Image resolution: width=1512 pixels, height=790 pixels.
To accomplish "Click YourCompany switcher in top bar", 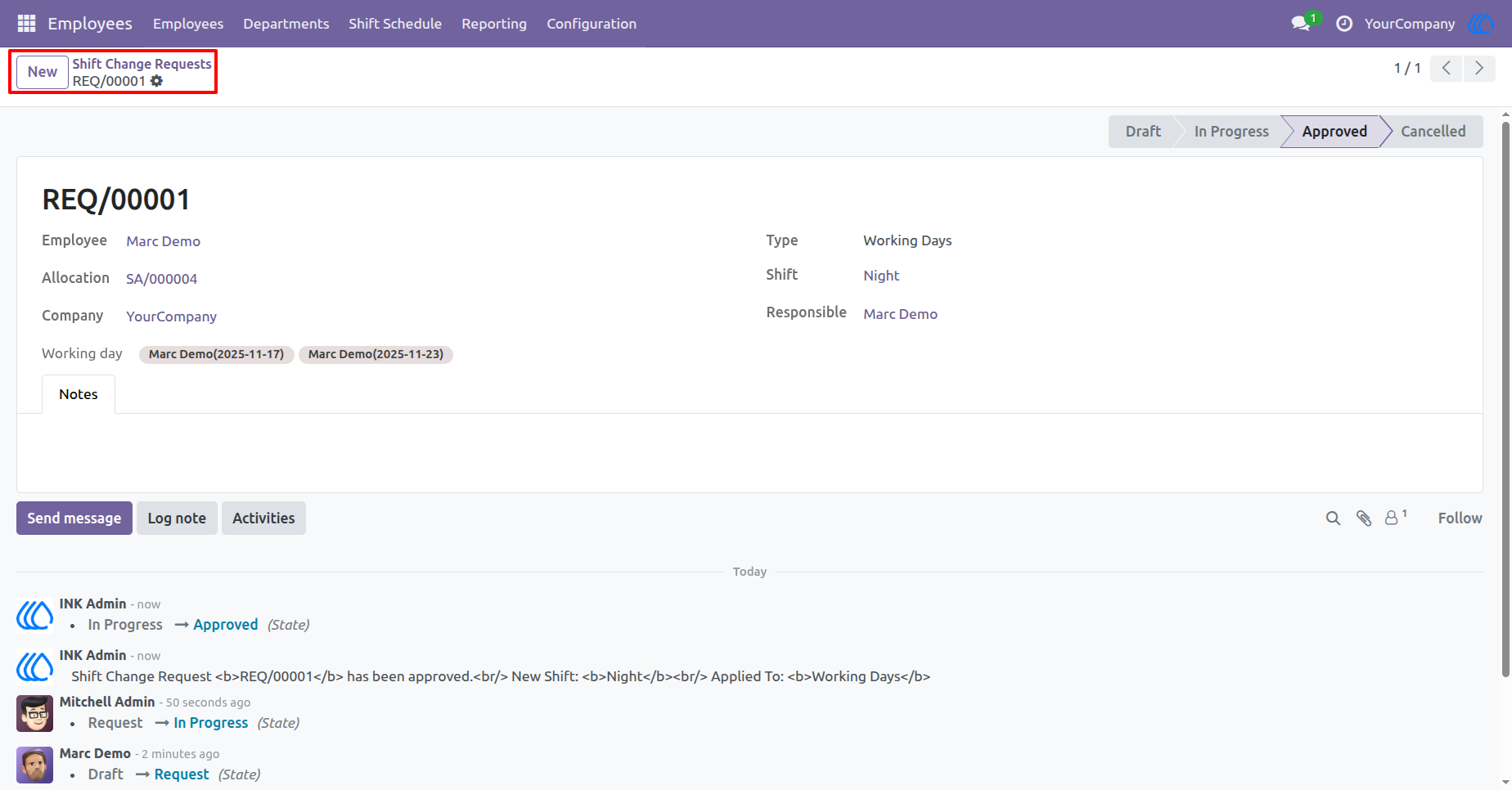I will pyautogui.click(x=1410, y=24).
